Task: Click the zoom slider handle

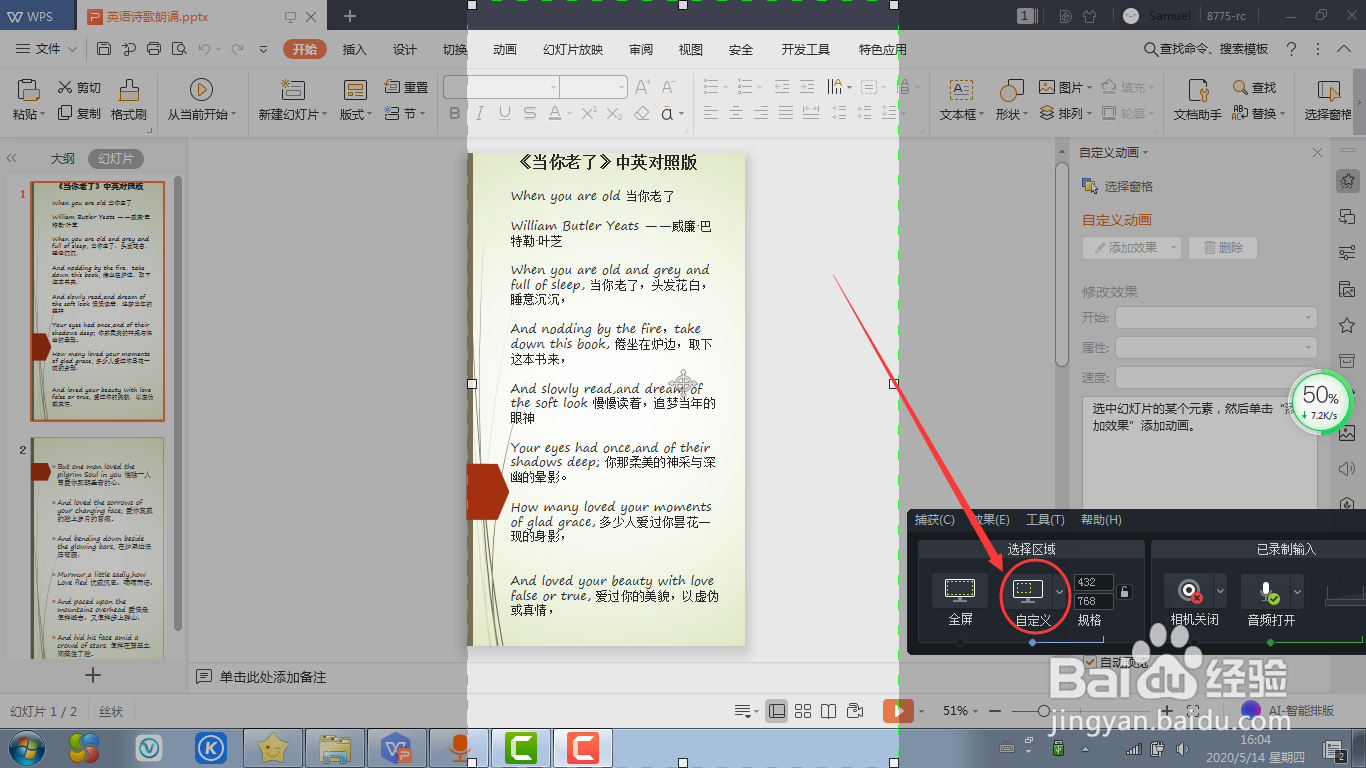Action: [x=1043, y=711]
